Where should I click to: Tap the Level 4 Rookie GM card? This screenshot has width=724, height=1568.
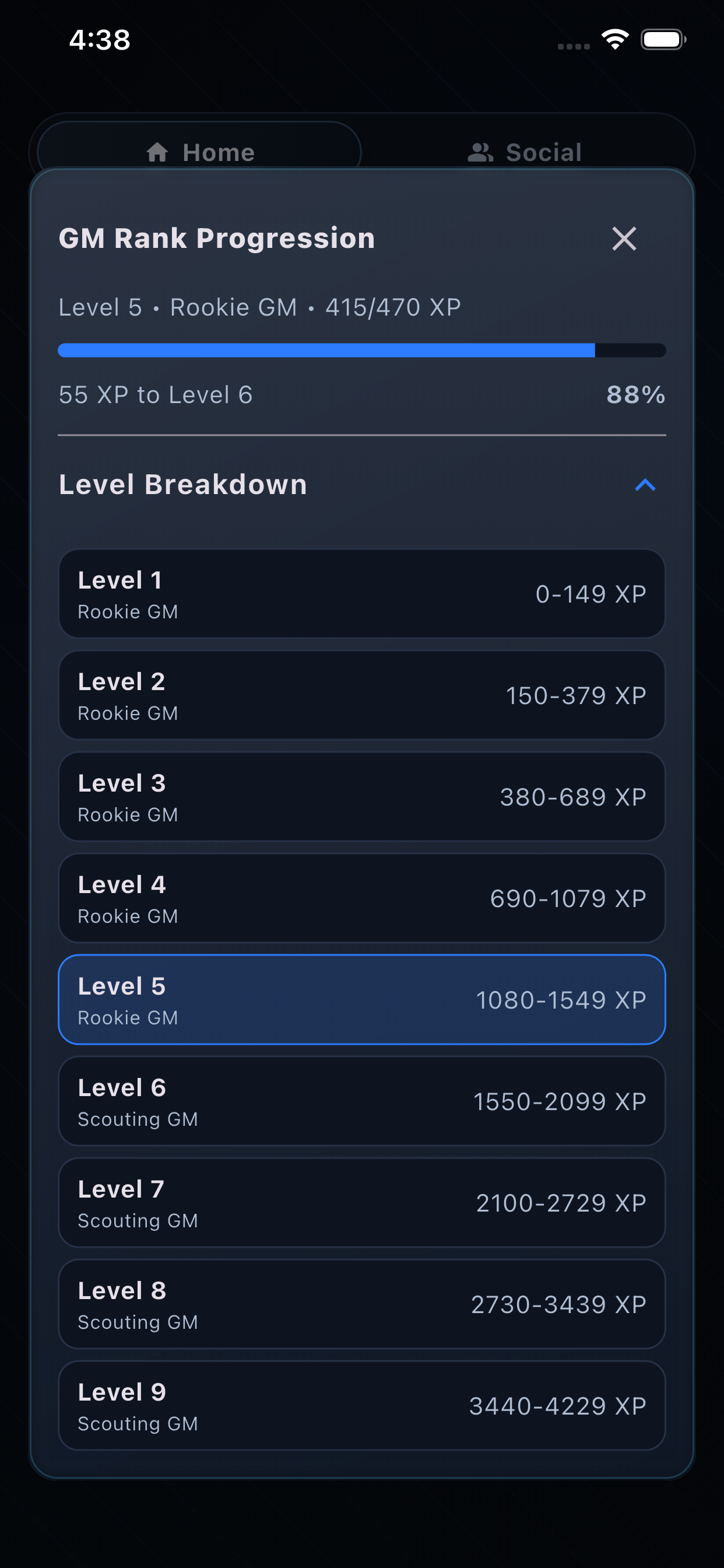(x=361, y=898)
